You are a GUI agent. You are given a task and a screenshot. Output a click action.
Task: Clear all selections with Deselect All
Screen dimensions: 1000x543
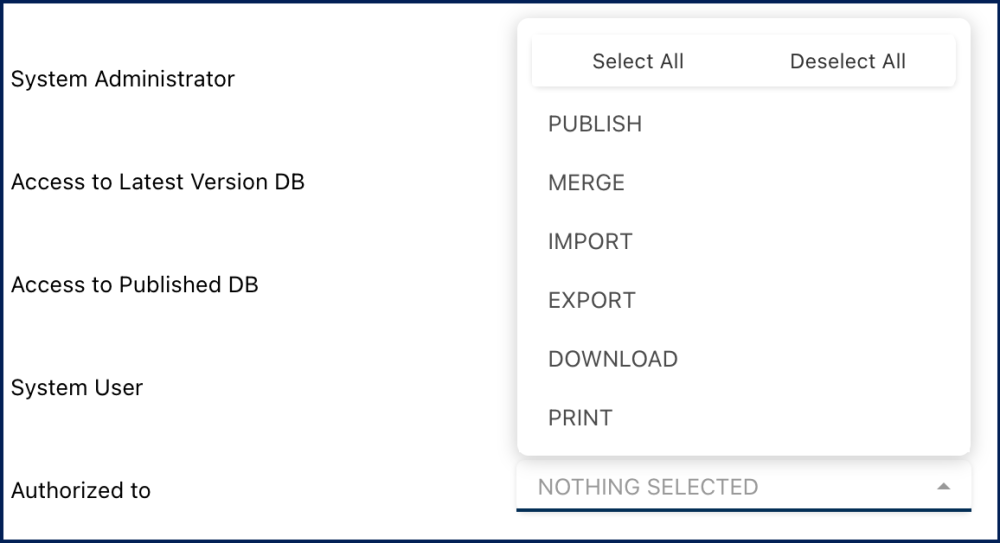pyautogui.click(x=847, y=62)
